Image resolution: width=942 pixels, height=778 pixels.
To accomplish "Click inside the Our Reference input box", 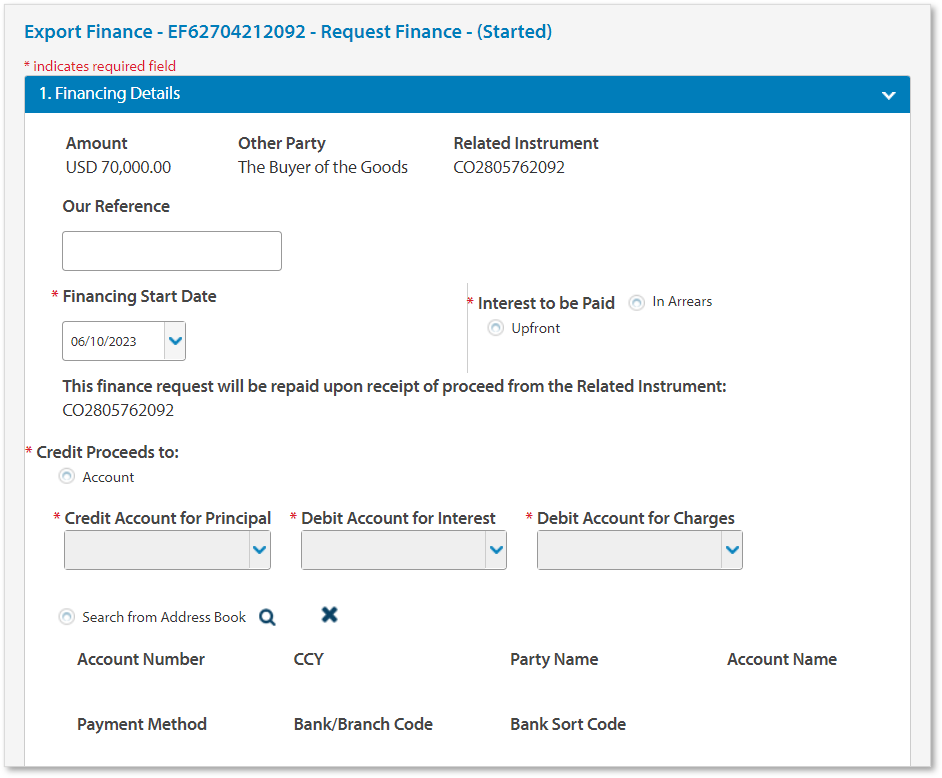I will 170,250.
